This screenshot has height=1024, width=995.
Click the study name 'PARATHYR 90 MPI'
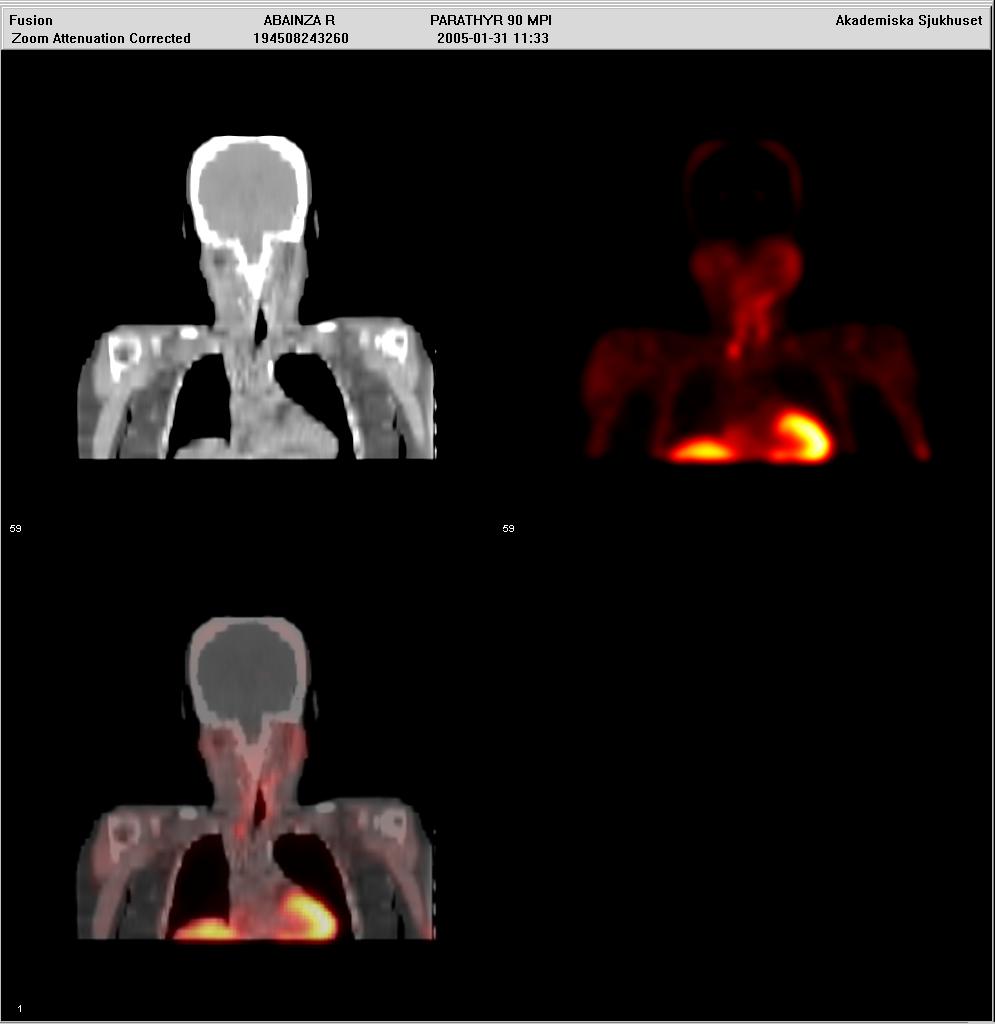(491, 20)
